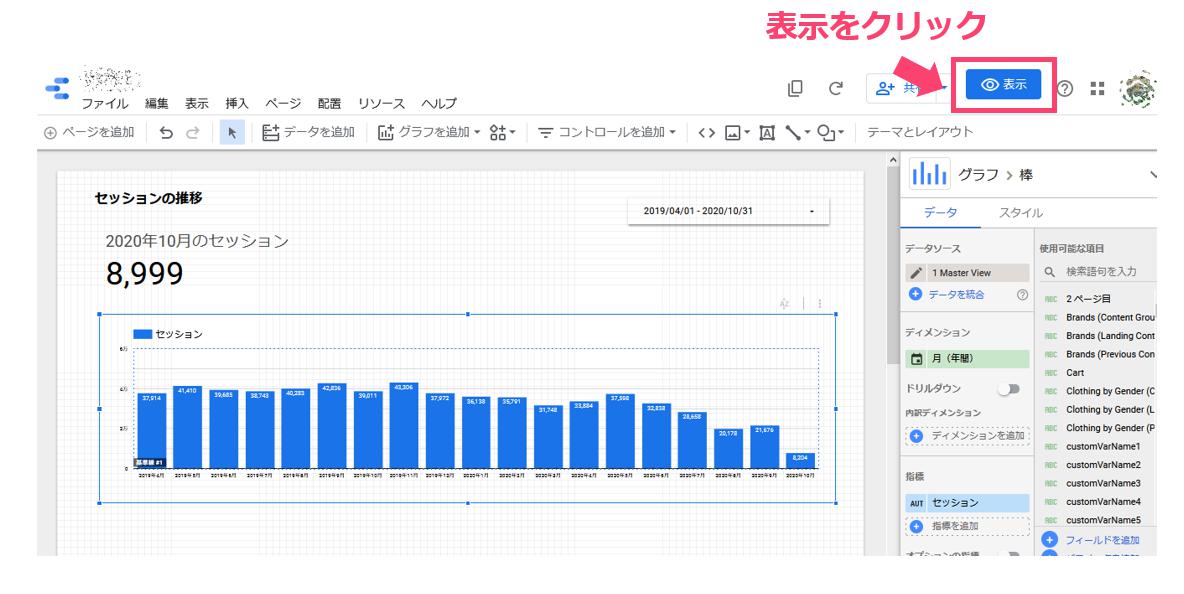The image size is (1184, 594).
Task: Expand the chart type chevron in panel header
Action: [x=1152, y=174]
